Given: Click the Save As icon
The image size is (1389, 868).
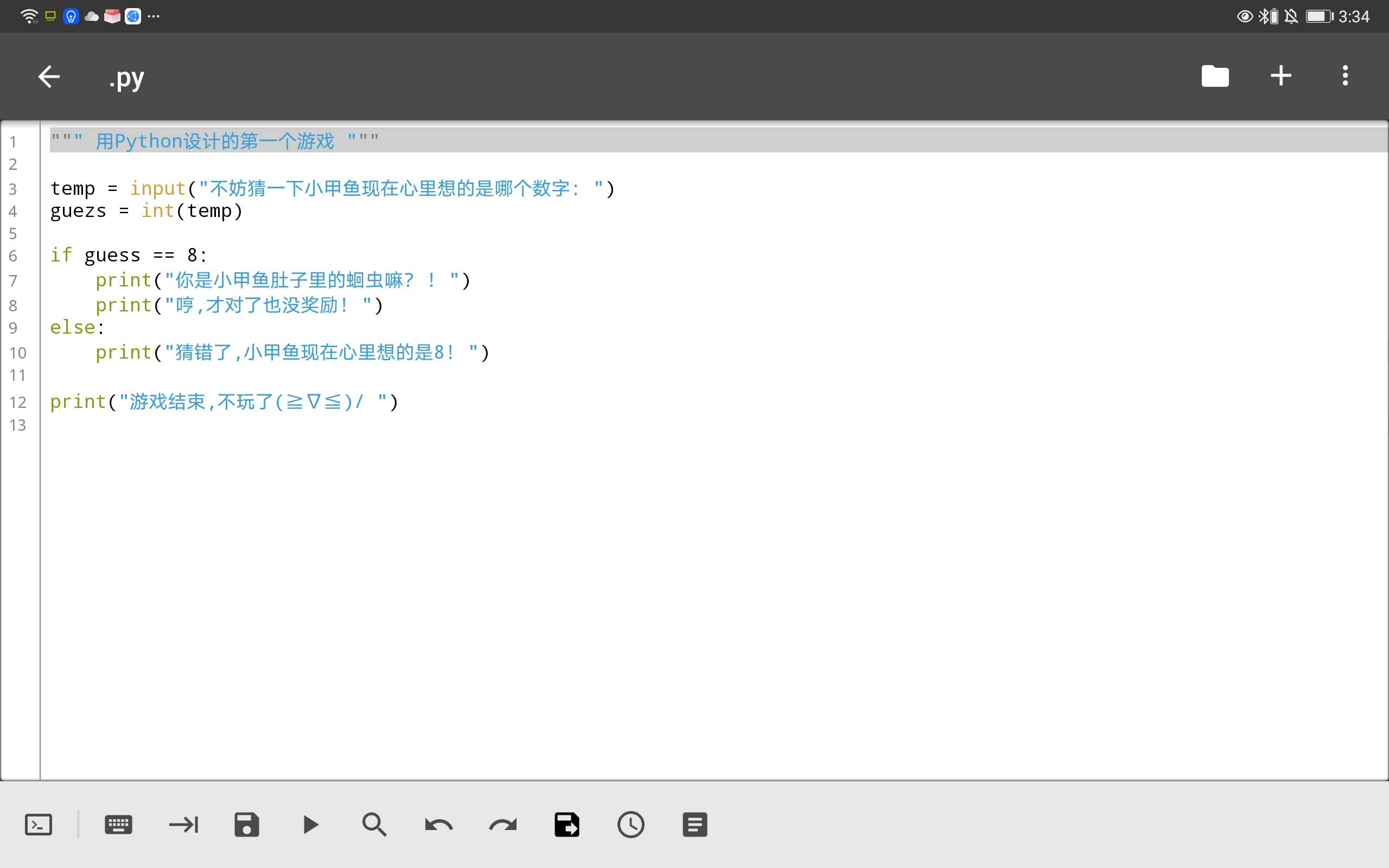Looking at the screenshot, I should [567, 825].
